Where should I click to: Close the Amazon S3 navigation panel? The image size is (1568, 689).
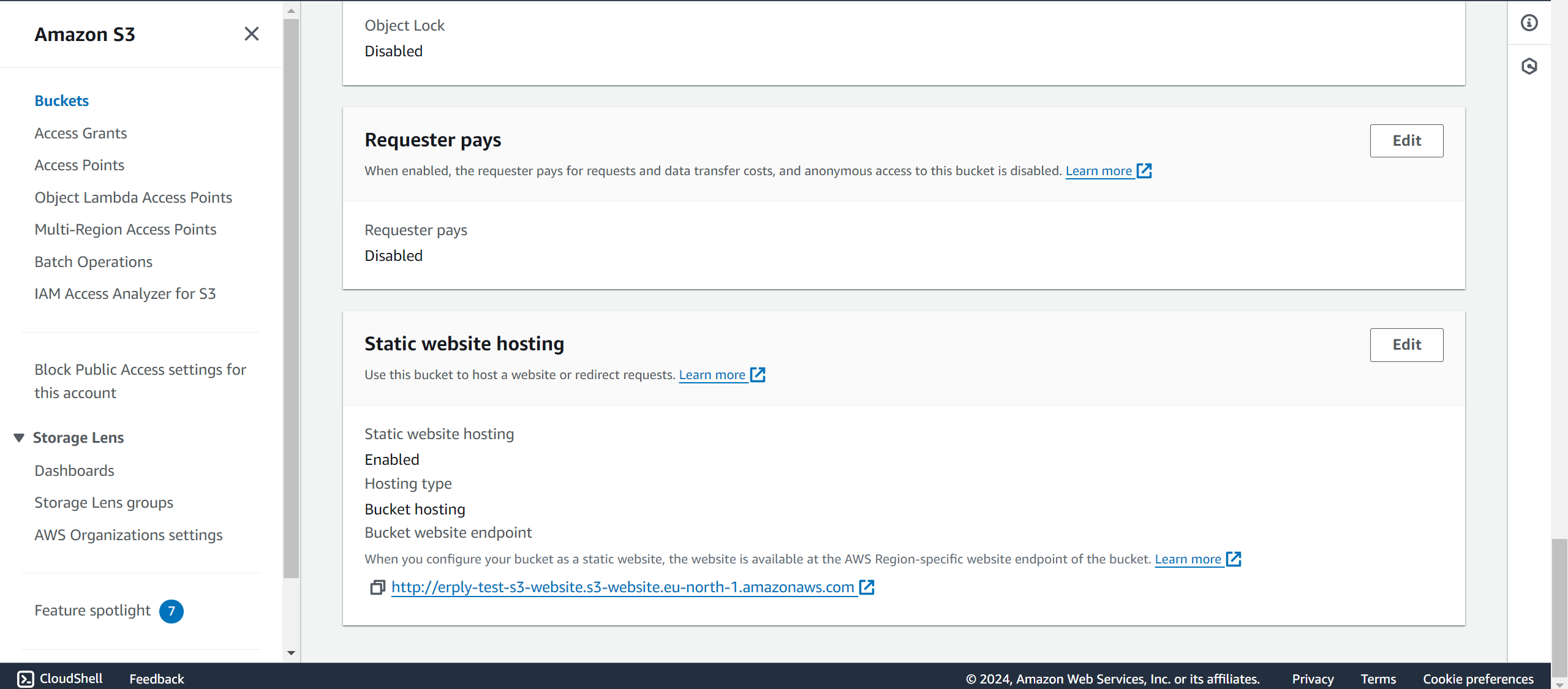(251, 34)
